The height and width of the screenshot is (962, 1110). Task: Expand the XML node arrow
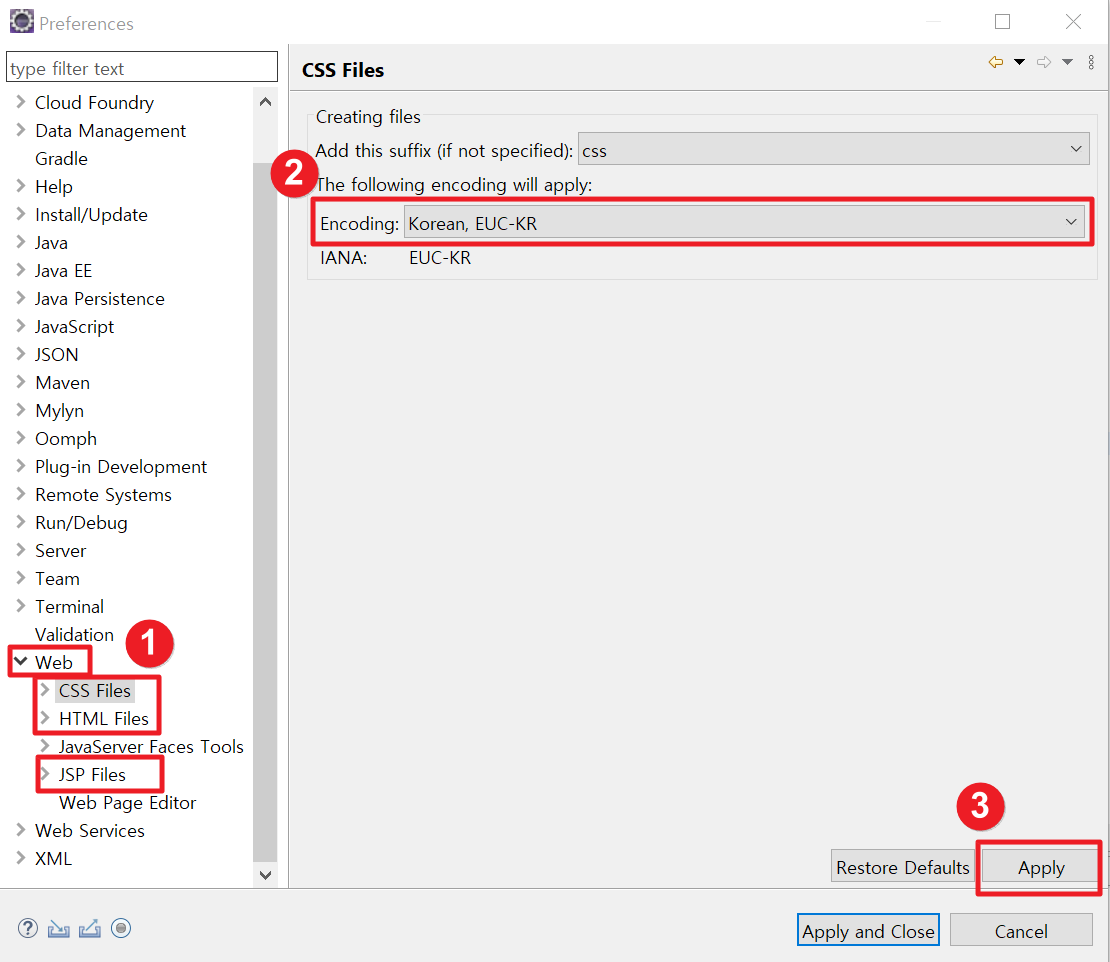(x=21, y=858)
